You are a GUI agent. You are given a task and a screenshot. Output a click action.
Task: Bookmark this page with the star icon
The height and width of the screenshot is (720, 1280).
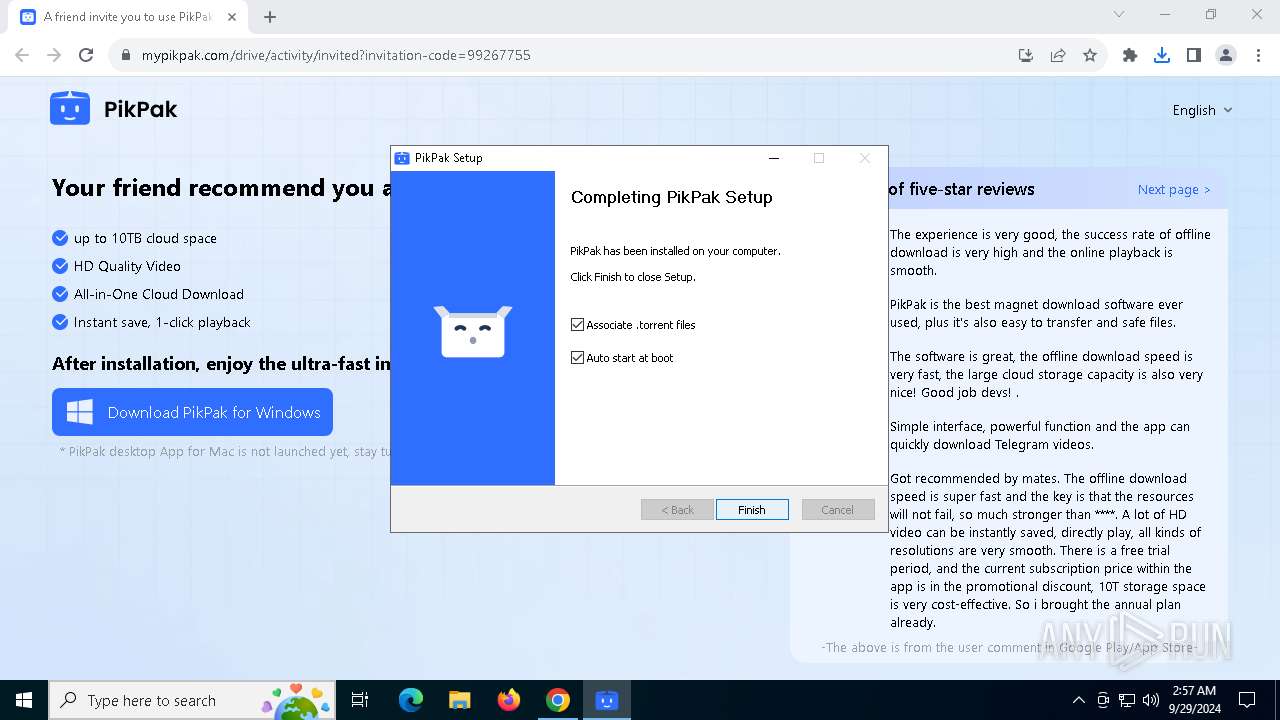[1090, 55]
